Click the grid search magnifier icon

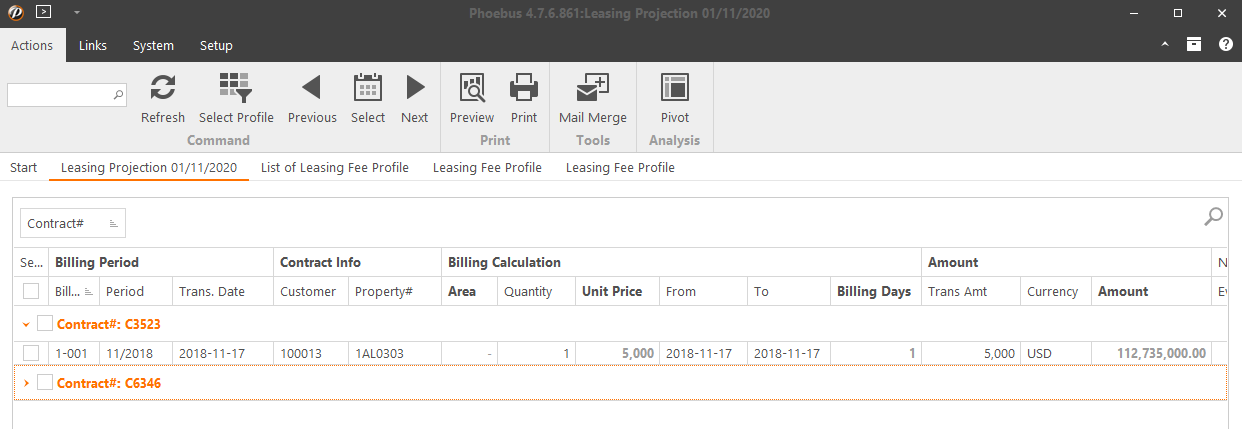tap(1213, 216)
